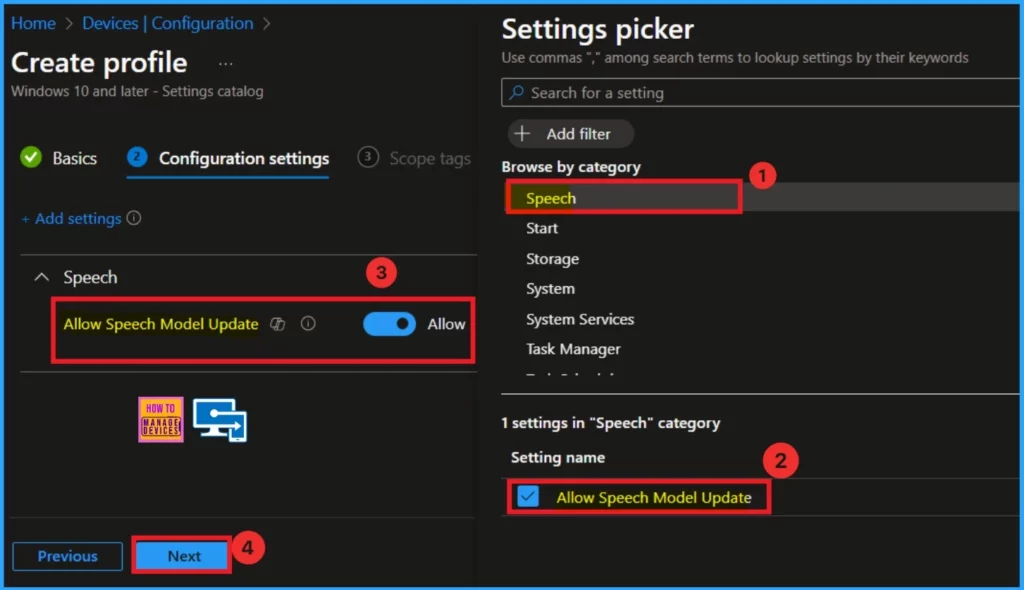Click the Add filter button

coord(570,134)
